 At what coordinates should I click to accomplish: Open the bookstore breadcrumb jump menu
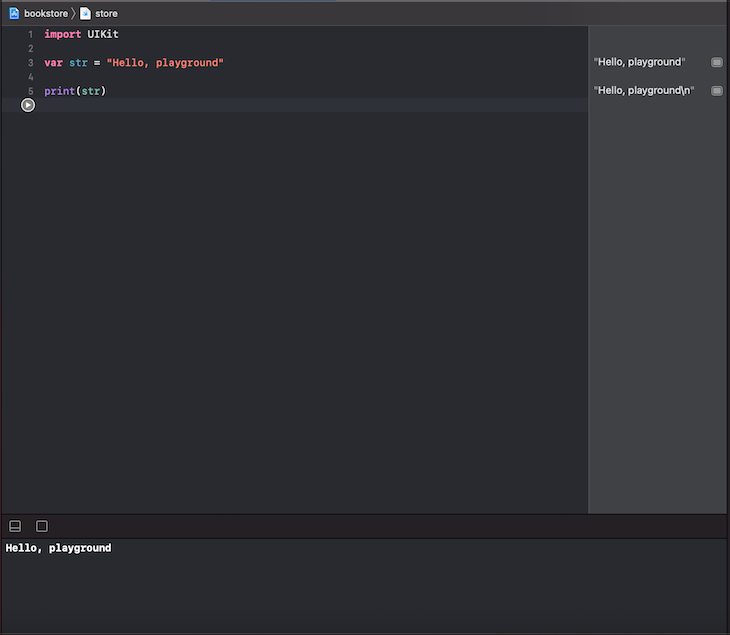point(46,14)
